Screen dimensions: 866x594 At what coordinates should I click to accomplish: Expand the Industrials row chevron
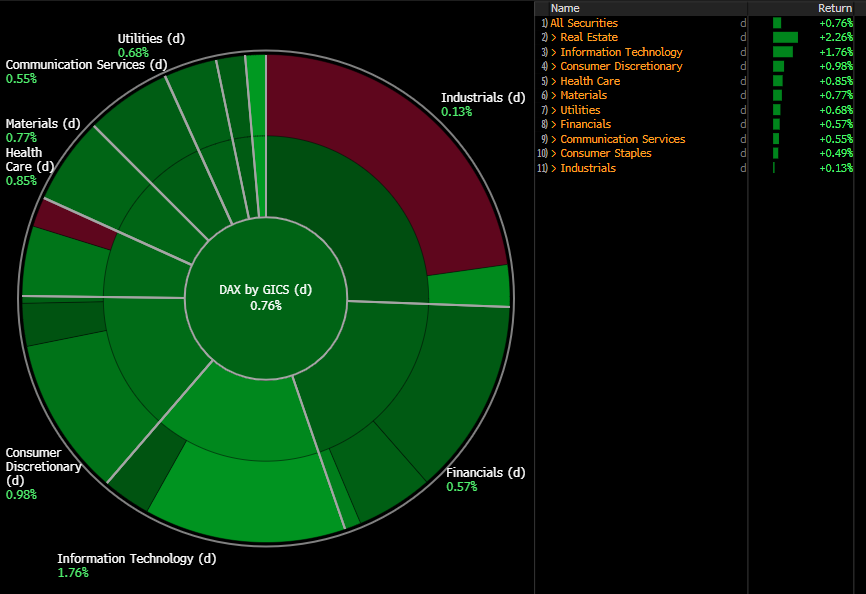pos(554,168)
